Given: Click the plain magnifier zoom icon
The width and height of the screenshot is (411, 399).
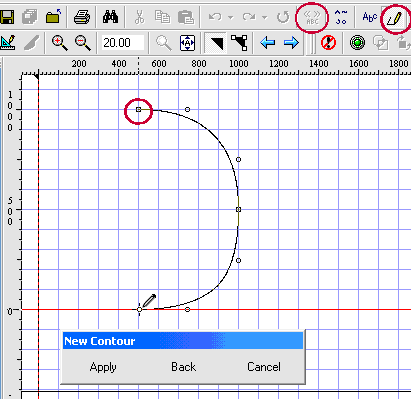Looking at the screenshot, I should [x=164, y=43].
